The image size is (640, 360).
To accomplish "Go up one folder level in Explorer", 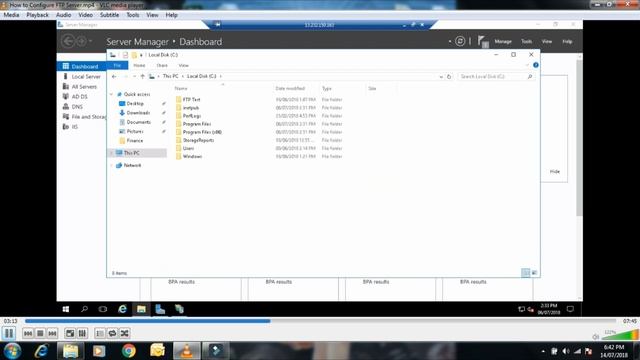I will (x=142, y=76).
